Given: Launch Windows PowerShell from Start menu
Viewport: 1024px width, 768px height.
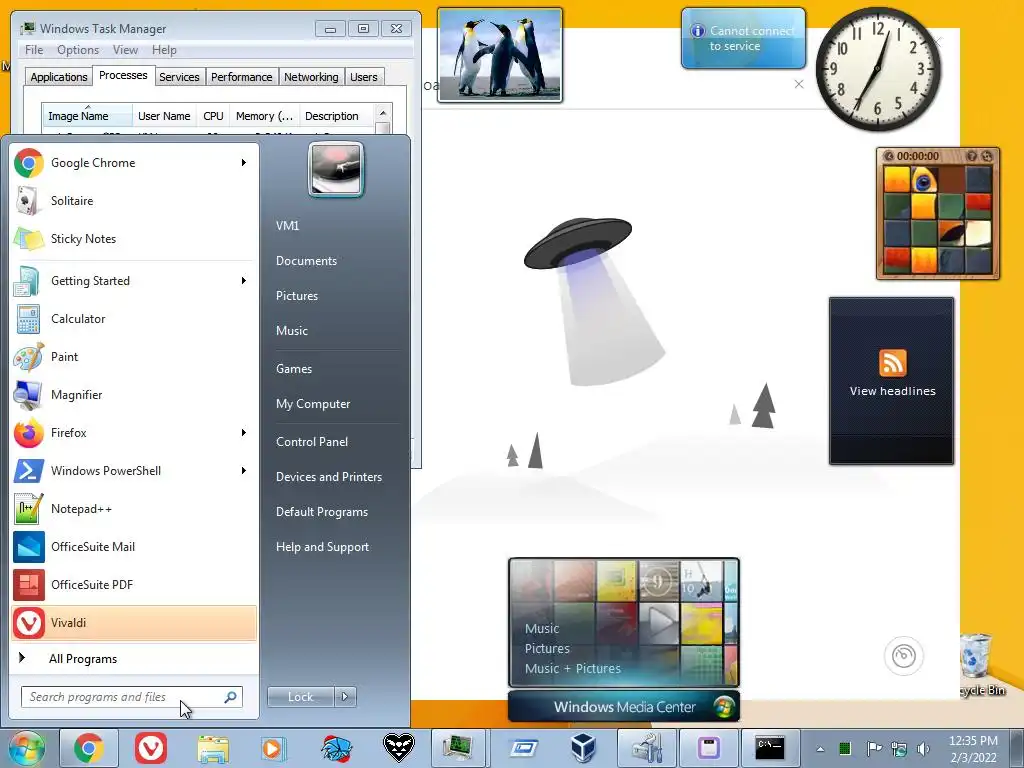Looking at the screenshot, I should click(x=134, y=471).
